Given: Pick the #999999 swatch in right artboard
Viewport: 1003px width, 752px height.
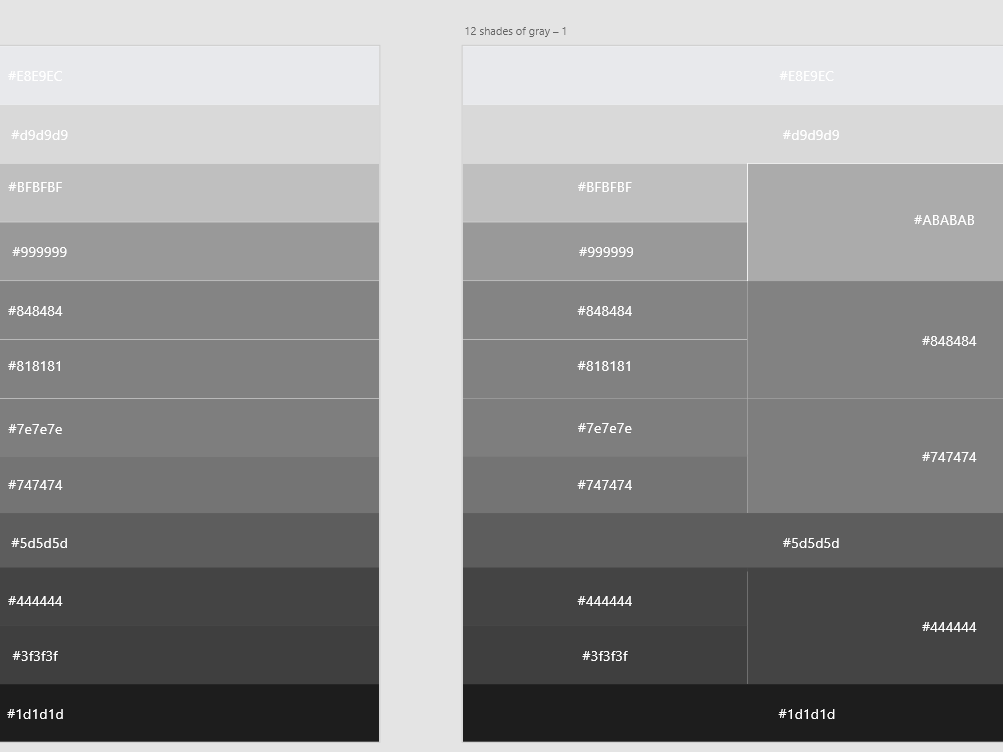Looking at the screenshot, I should tap(604, 252).
